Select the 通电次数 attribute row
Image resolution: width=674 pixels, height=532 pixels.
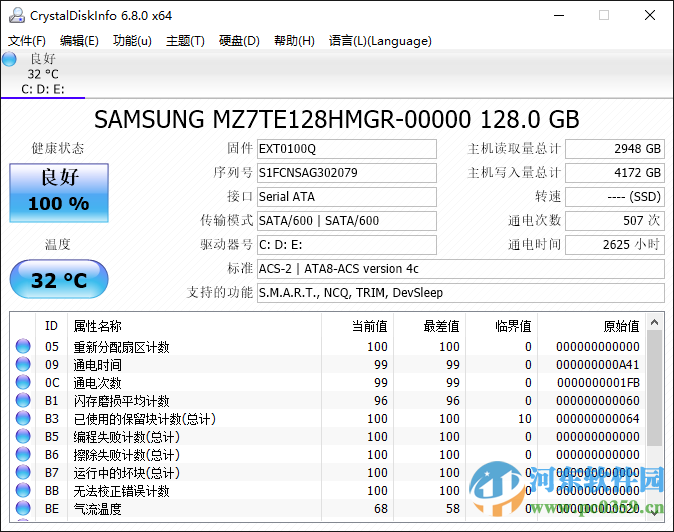(328, 382)
